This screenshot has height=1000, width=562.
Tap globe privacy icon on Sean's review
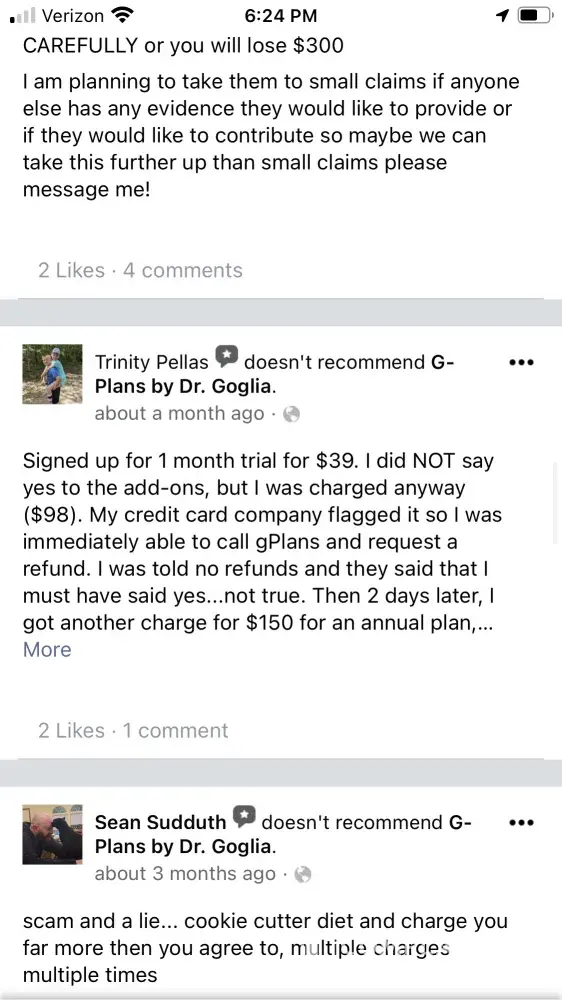(304, 874)
